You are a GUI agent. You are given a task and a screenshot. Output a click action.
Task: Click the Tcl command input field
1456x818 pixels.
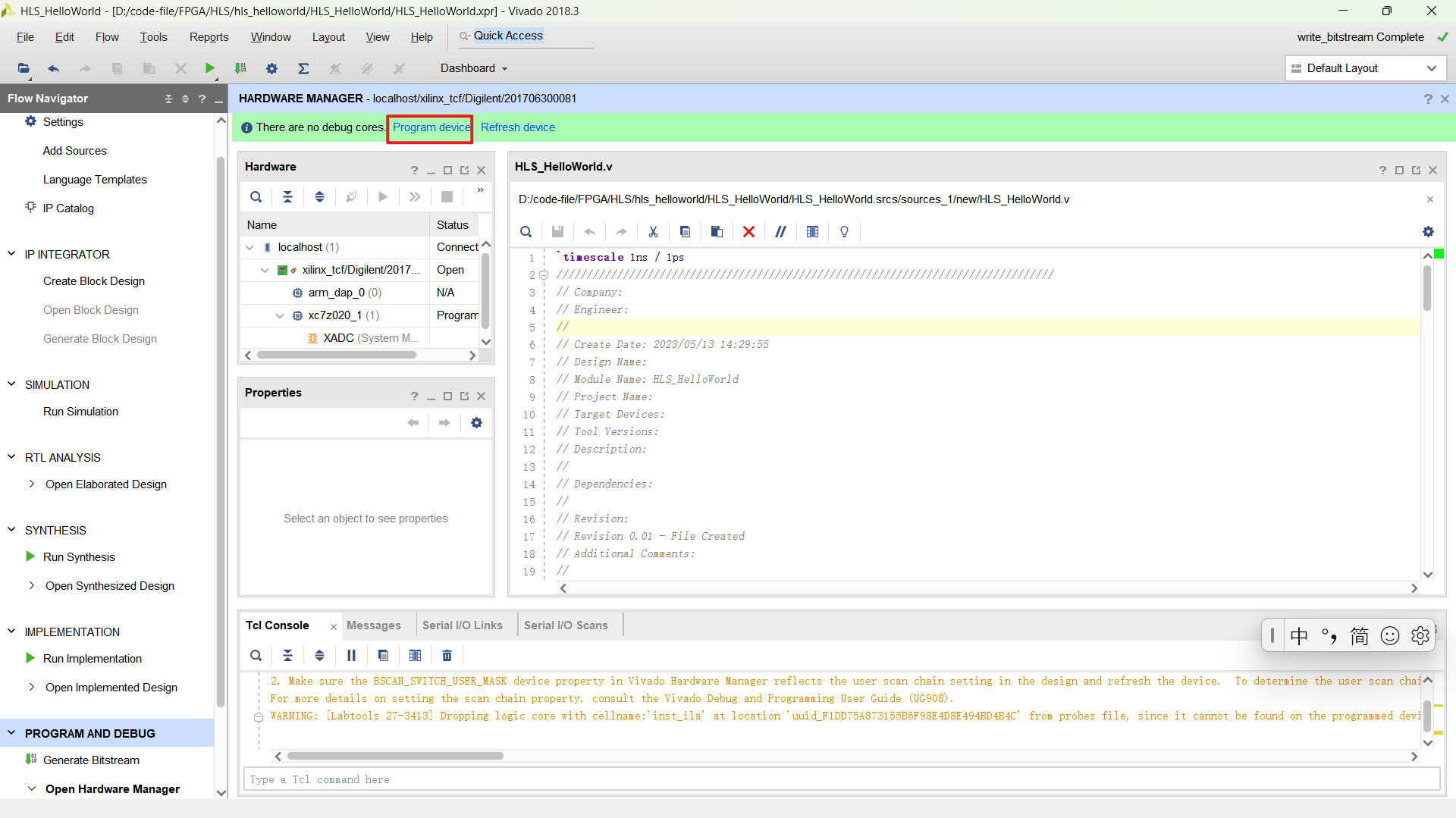pyautogui.click(x=842, y=779)
